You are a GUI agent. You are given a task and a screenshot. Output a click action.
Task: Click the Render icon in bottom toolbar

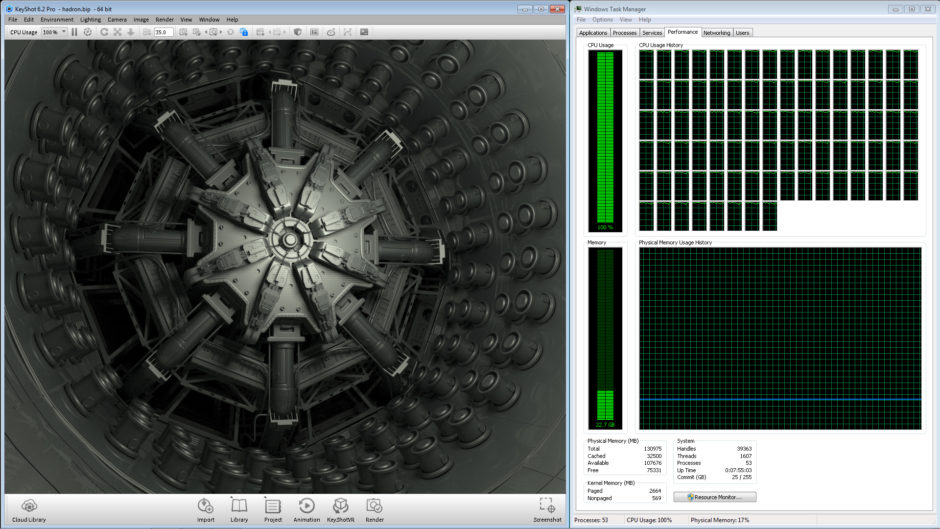coord(374,509)
